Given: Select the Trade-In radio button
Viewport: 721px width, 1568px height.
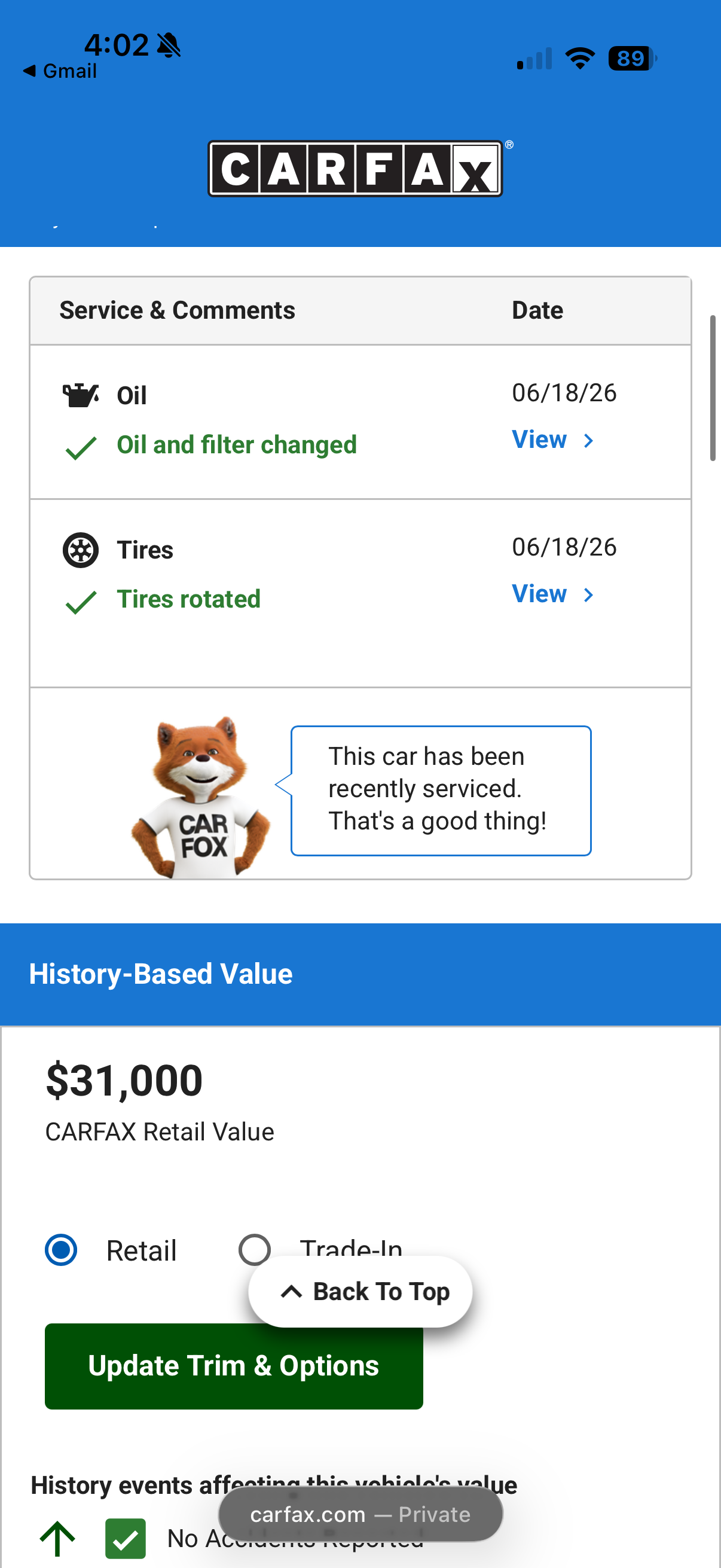Looking at the screenshot, I should point(254,1250).
